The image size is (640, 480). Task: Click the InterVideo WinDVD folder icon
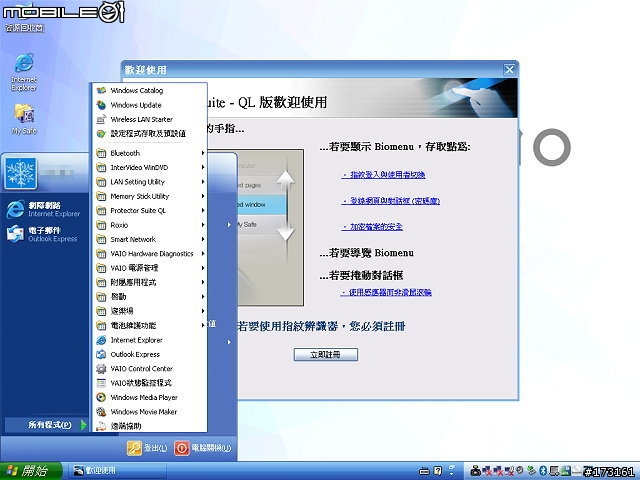[x=101, y=167]
